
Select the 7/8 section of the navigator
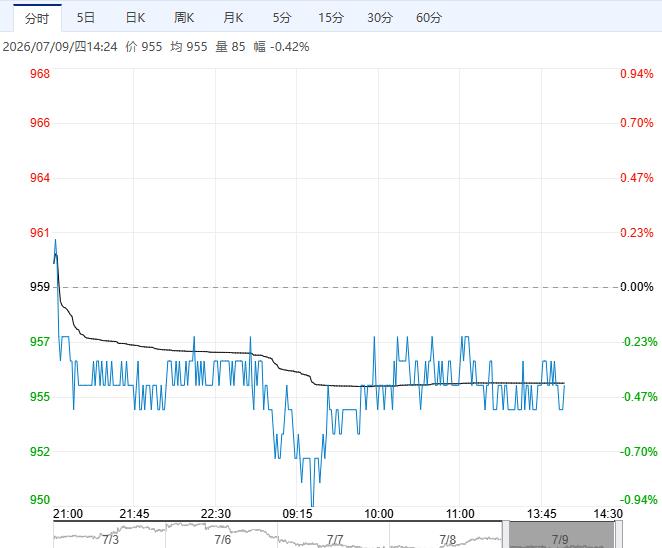(x=448, y=539)
